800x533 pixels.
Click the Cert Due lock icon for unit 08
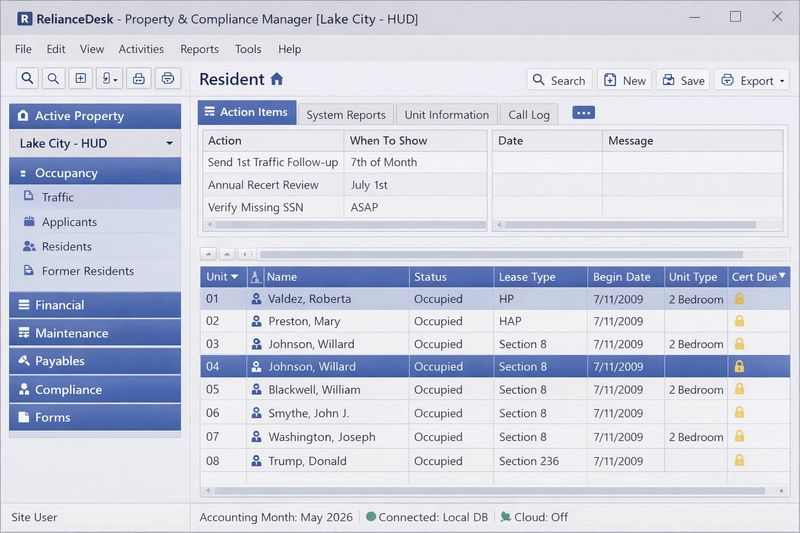739,461
